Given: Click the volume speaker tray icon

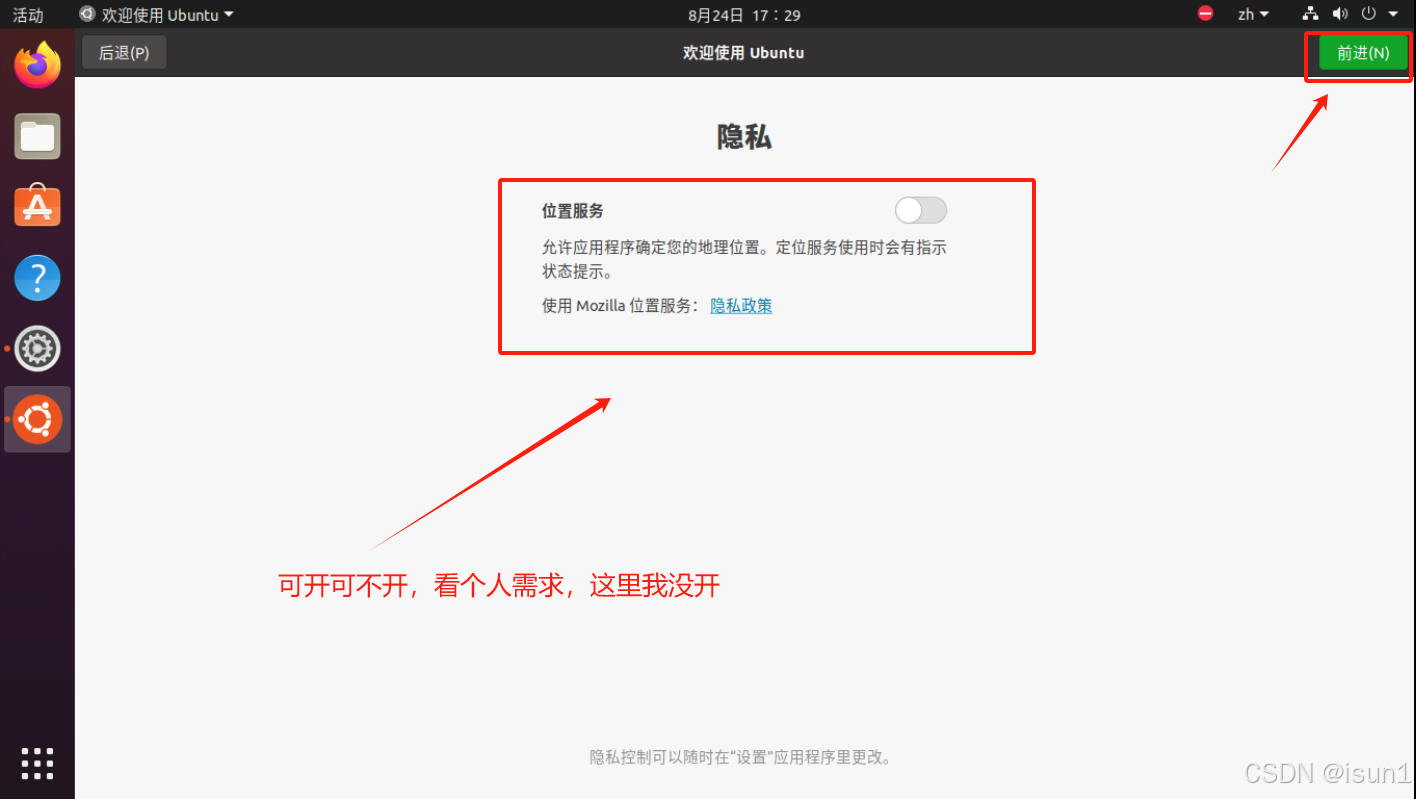Looking at the screenshot, I should pos(1340,14).
